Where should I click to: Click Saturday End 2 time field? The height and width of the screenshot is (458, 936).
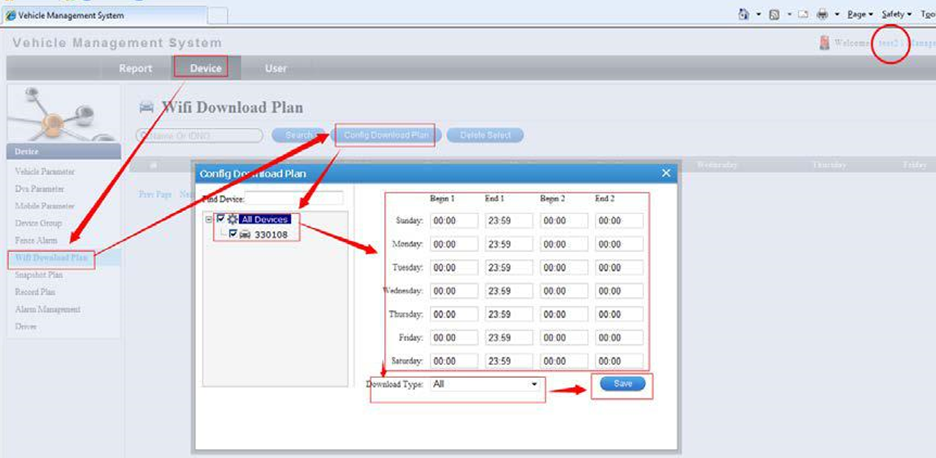(x=619, y=361)
